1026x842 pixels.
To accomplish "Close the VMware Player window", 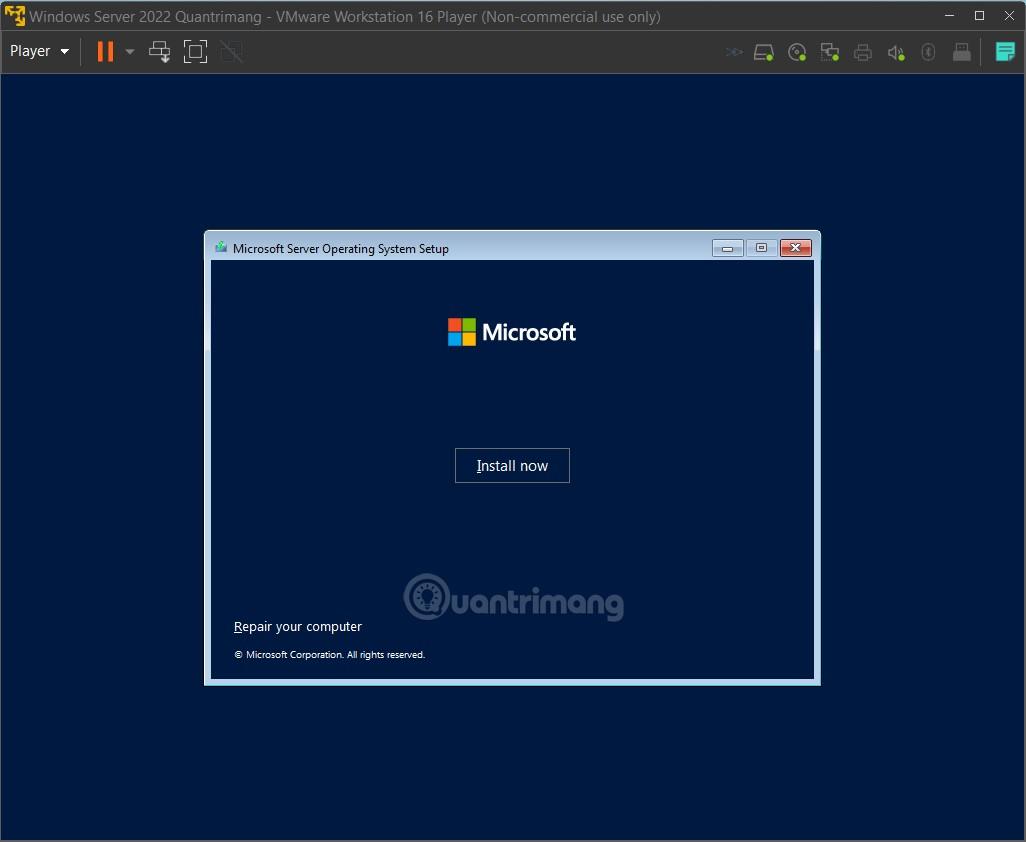I will coord(1010,16).
